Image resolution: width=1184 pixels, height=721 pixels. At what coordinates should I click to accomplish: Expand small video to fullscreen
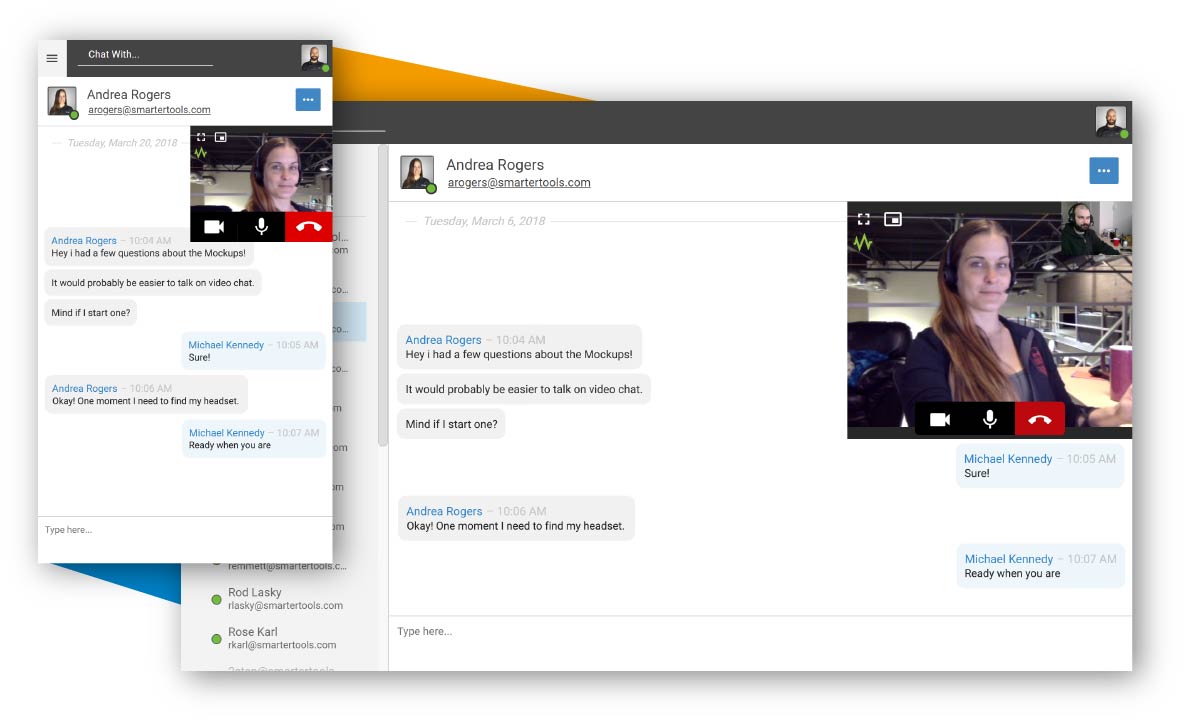coord(201,137)
